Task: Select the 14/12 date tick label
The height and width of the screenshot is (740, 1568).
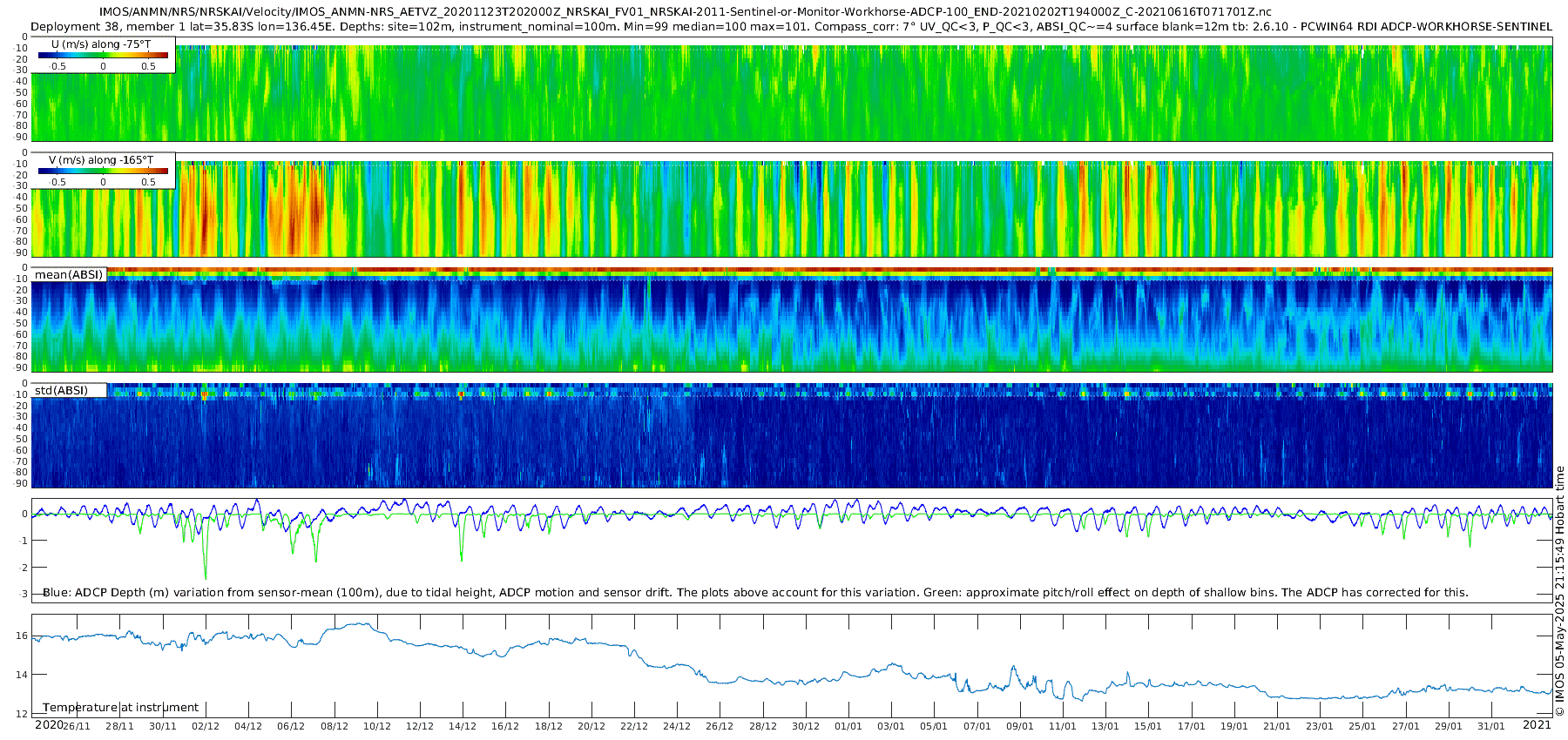Action: pyautogui.click(x=463, y=726)
